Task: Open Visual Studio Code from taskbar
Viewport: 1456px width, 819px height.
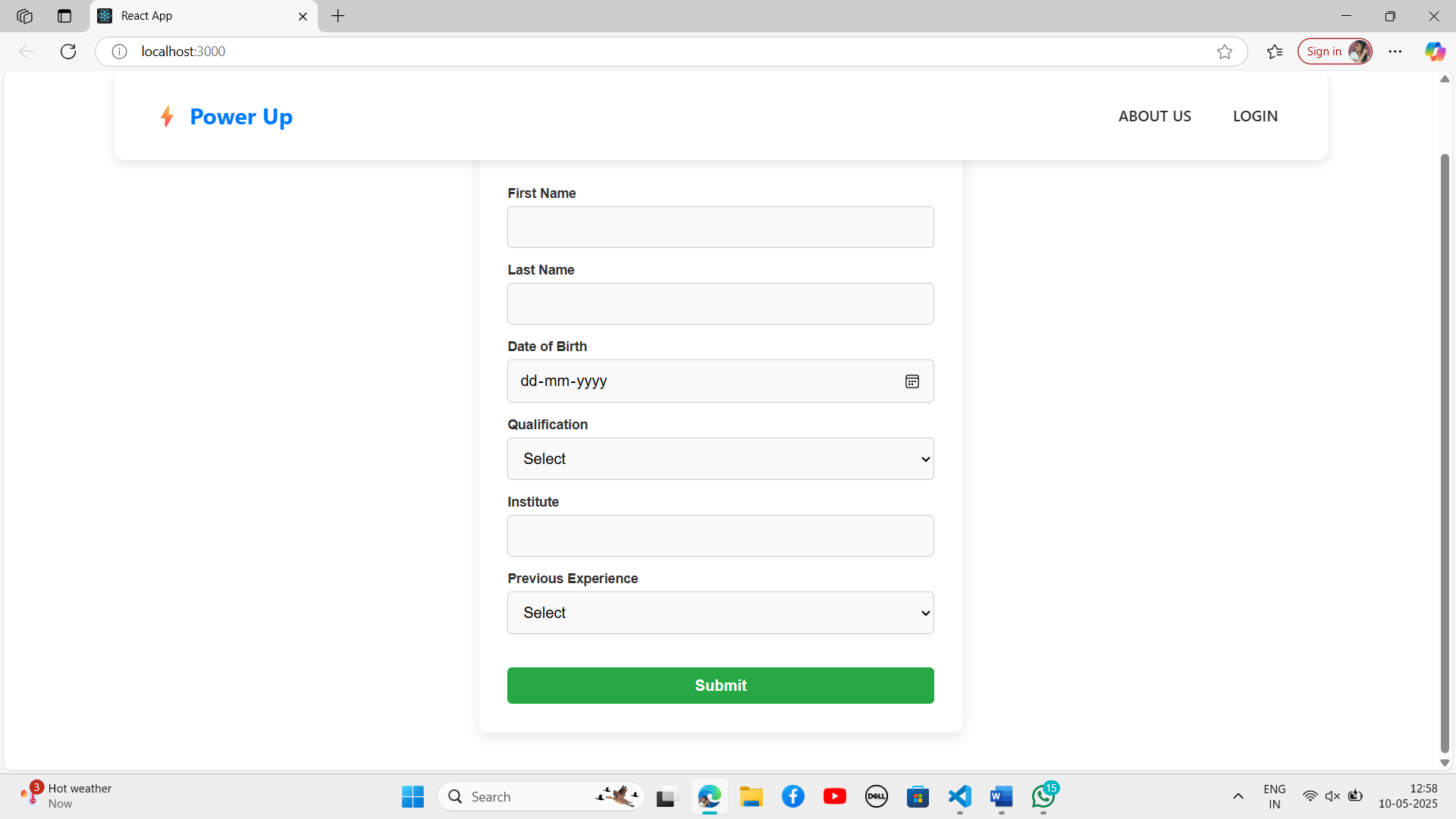Action: pos(959,796)
